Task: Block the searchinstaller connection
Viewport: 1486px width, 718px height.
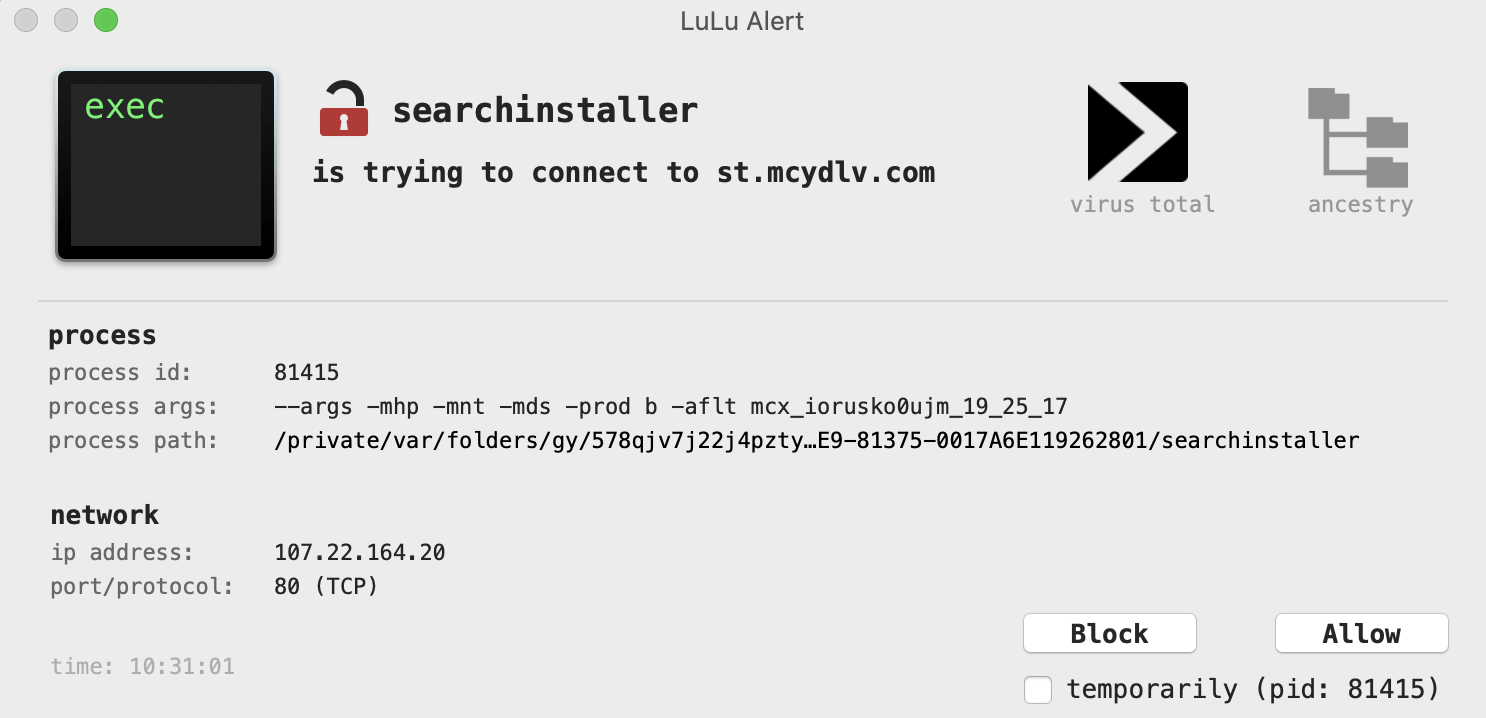Action: 1110,633
